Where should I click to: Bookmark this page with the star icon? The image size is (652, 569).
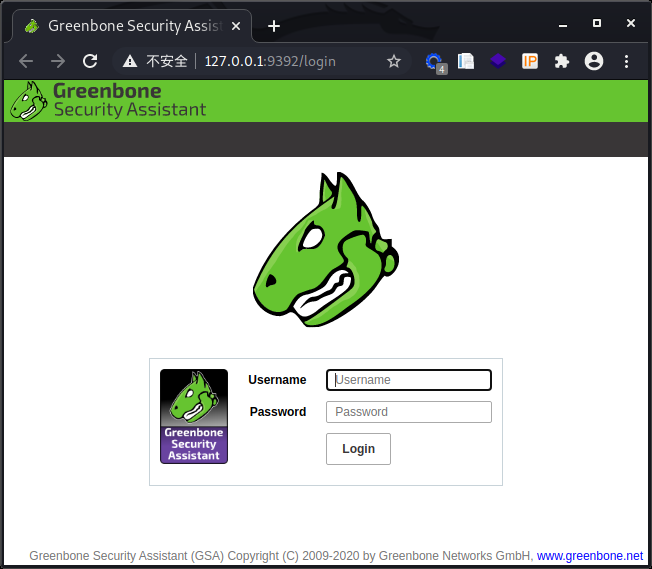(393, 62)
